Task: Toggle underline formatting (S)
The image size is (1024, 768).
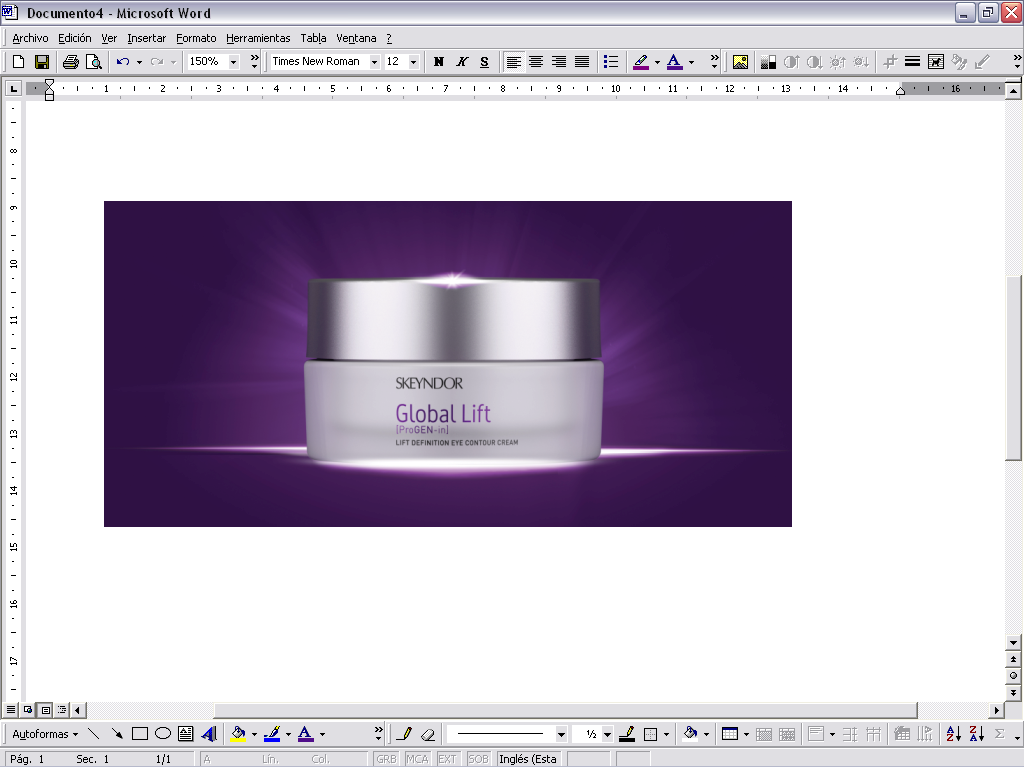Action: [x=485, y=61]
